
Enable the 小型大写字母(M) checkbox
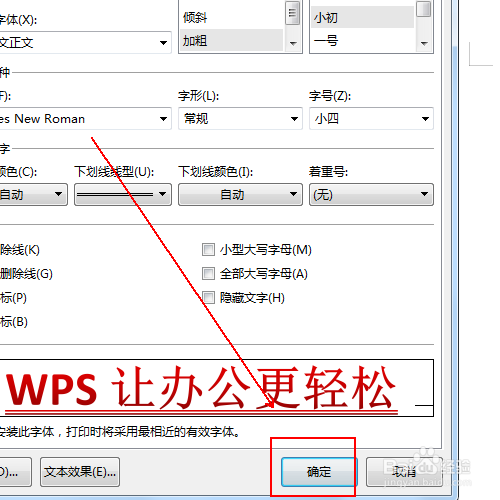coord(208,250)
